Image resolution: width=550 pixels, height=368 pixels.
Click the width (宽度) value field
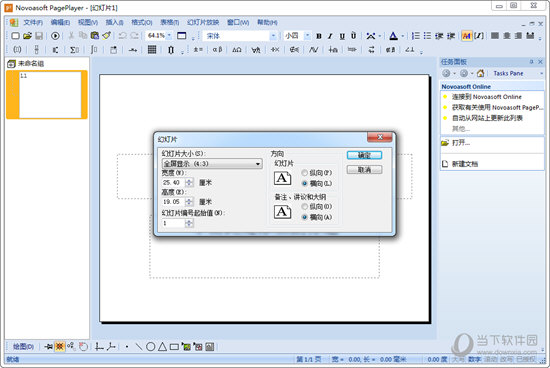pos(173,182)
